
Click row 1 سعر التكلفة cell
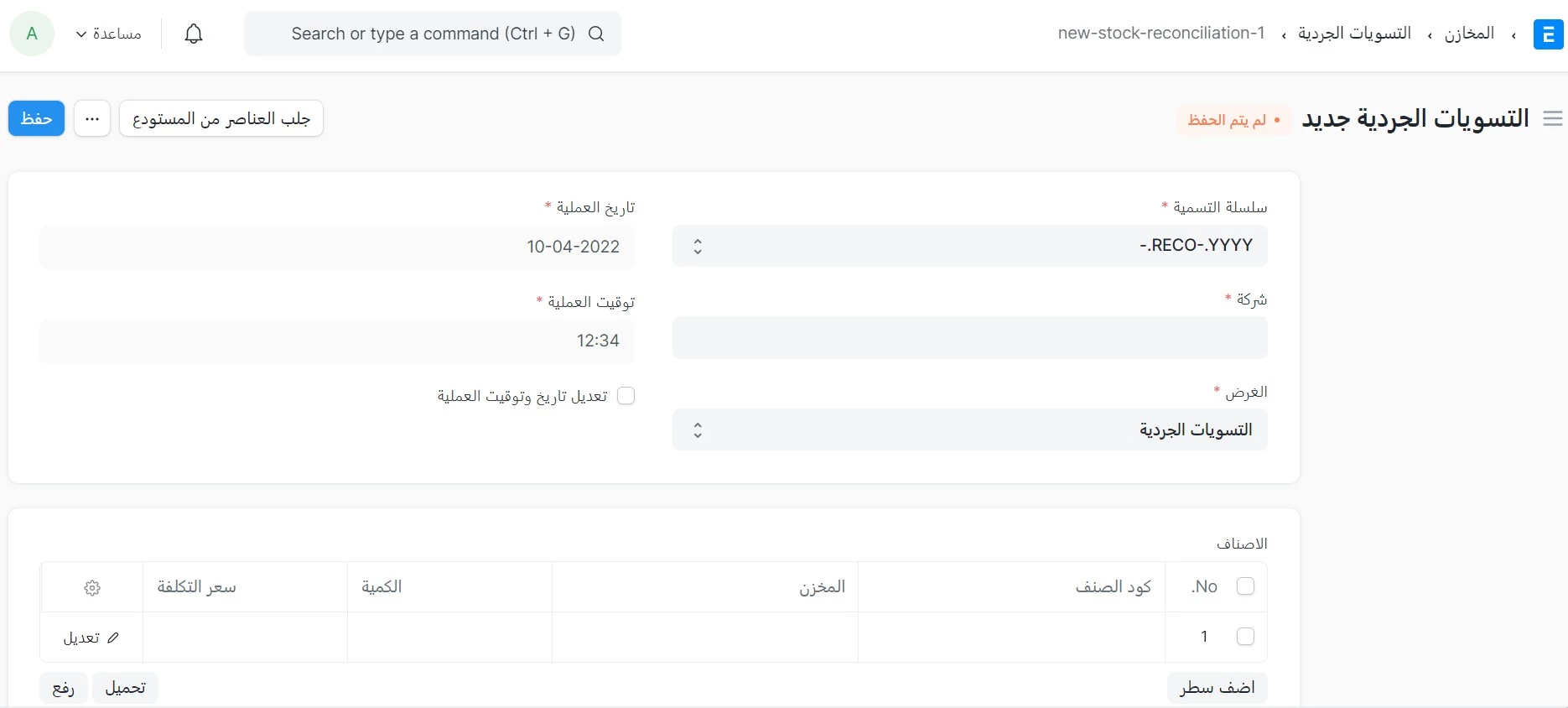[x=246, y=638]
